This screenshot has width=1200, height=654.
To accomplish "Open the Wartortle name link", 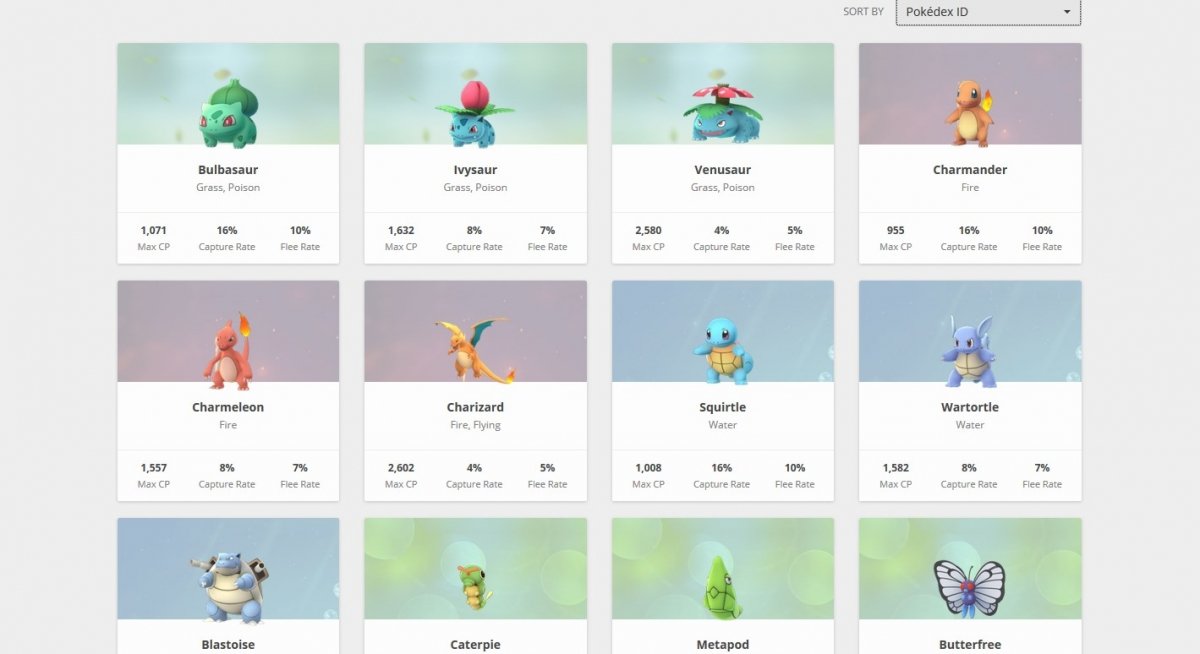I will point(970,408).
